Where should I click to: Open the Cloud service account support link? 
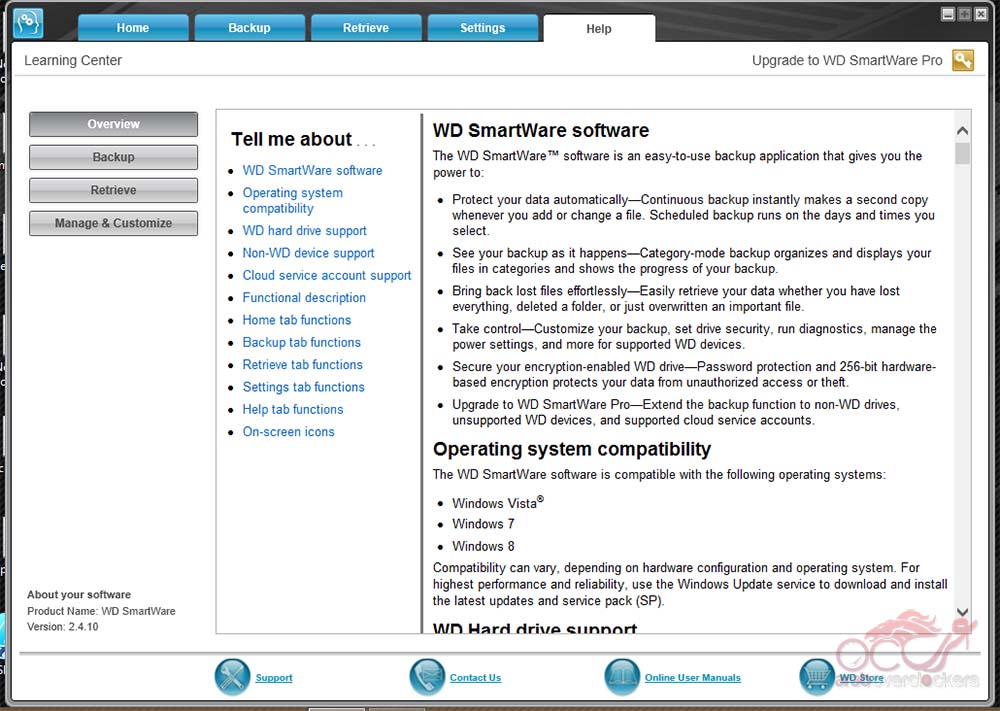pos(326,275)
